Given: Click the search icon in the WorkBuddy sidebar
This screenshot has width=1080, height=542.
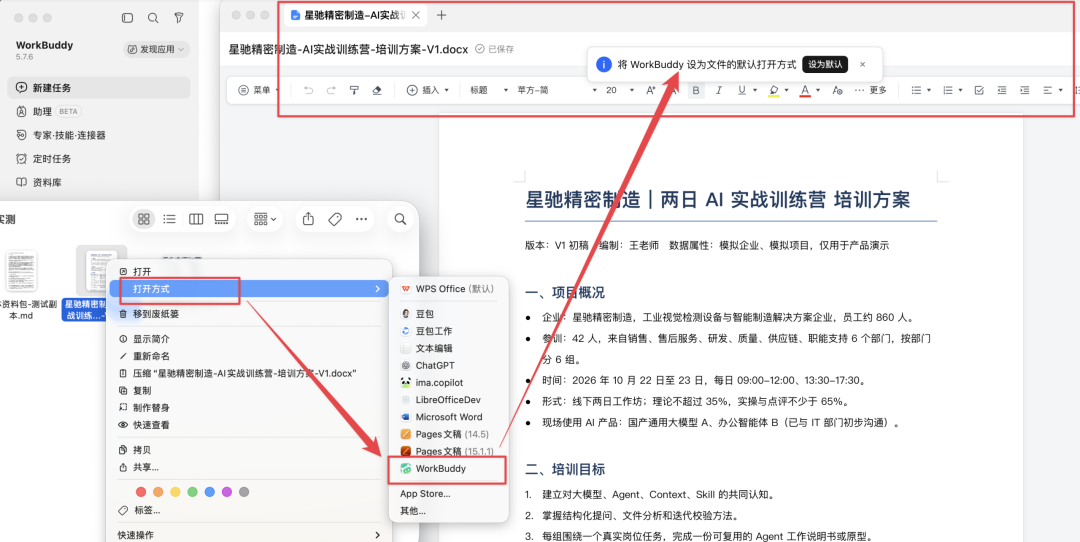Looking at the screenshot, I should 153,18.
